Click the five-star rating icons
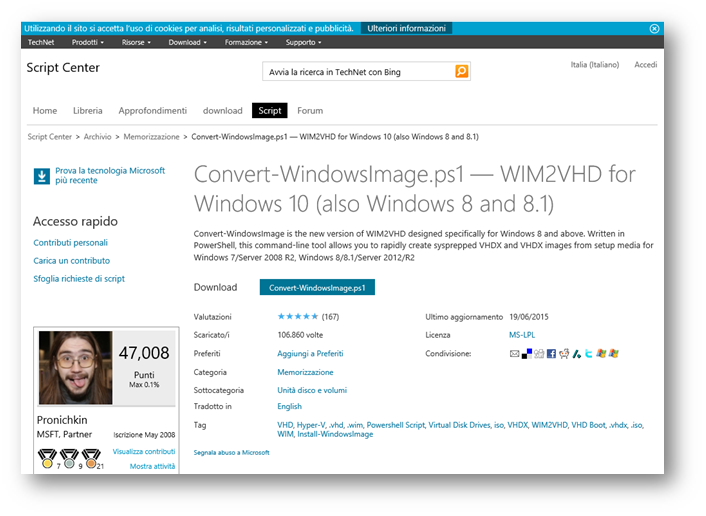 click(x=298, y=317)
